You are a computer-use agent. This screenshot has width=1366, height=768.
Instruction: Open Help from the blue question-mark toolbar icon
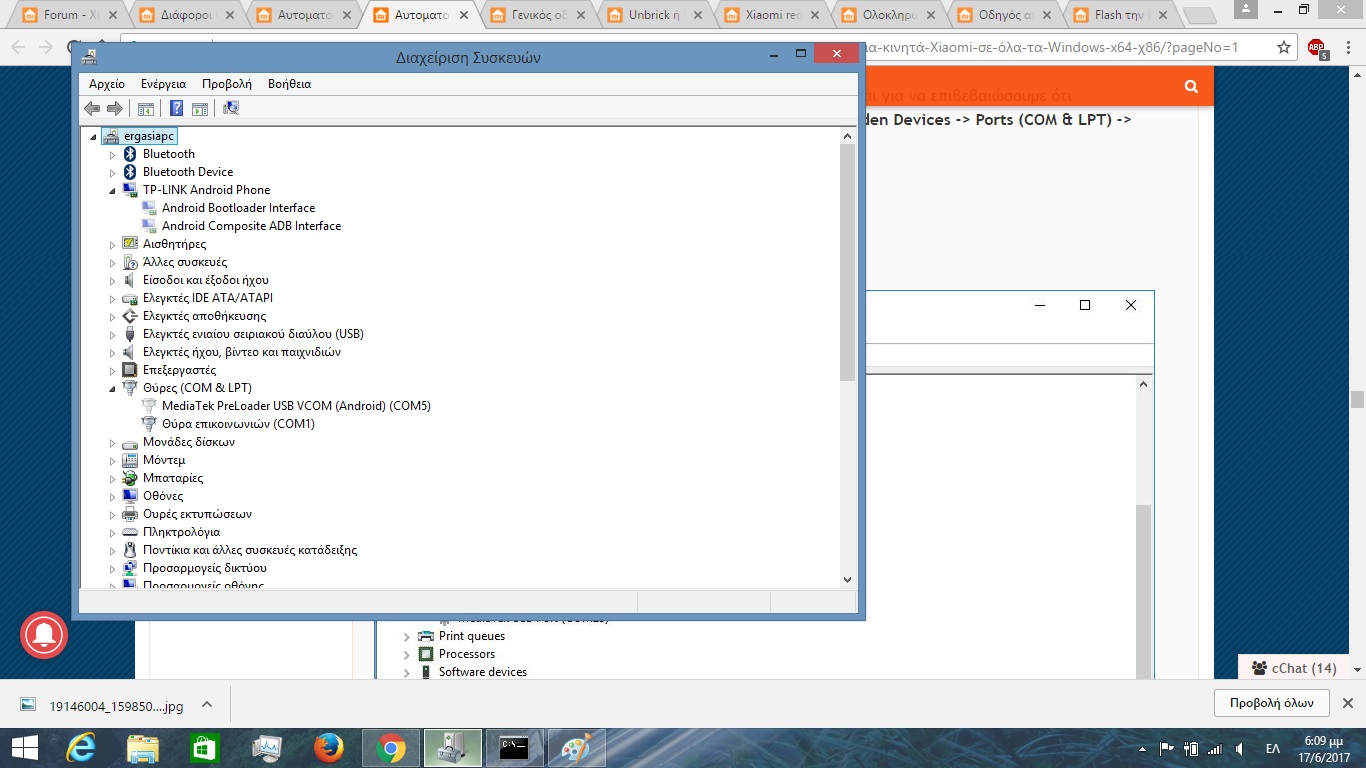tap(176, 108)
